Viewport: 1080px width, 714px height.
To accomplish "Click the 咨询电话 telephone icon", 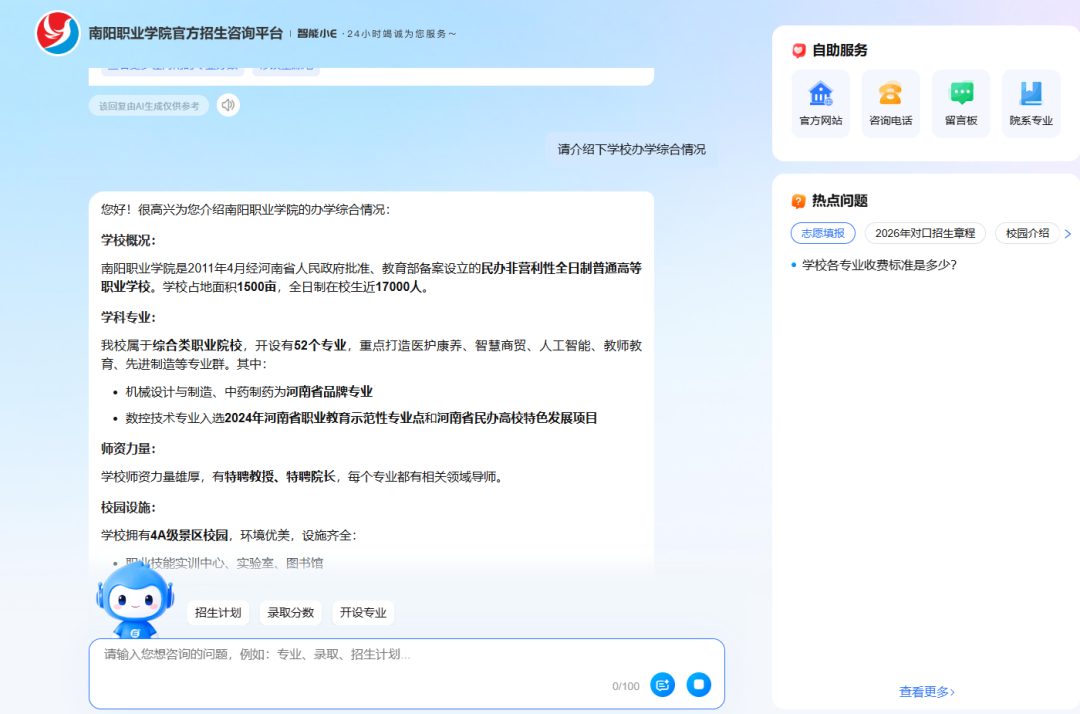I will tap(890, 94).
